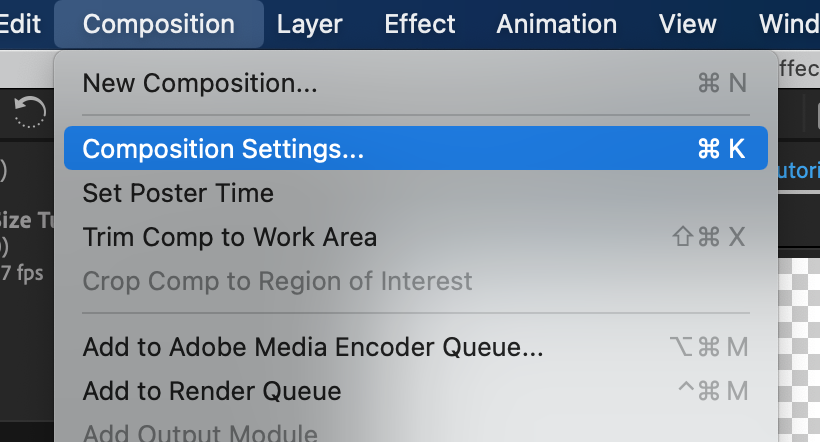Select the project item showing fps info

click(x=22, y=271)
